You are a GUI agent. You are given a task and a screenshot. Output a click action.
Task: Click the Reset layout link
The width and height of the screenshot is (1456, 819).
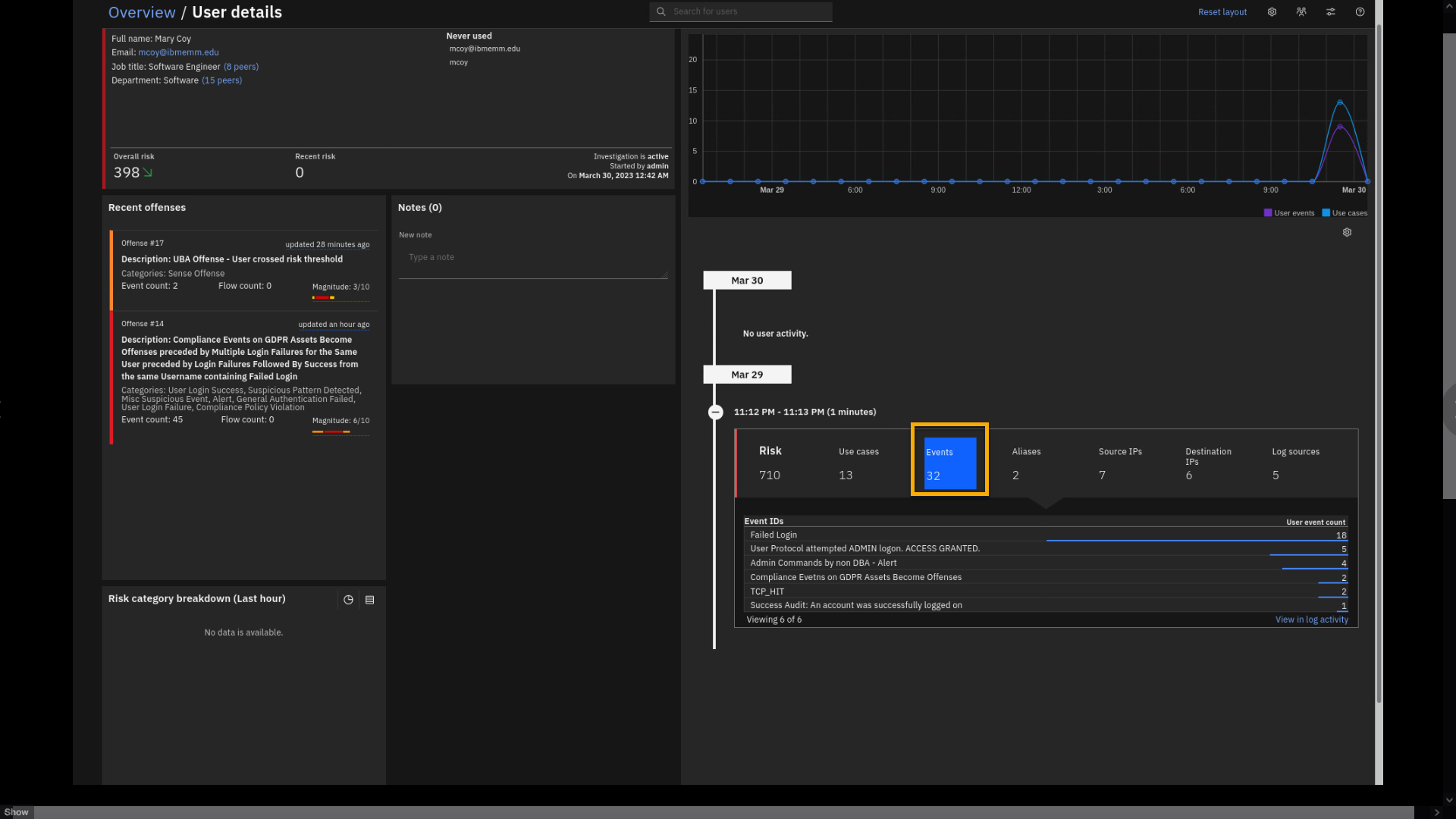pyautogui.click(x=1222, y=12)
